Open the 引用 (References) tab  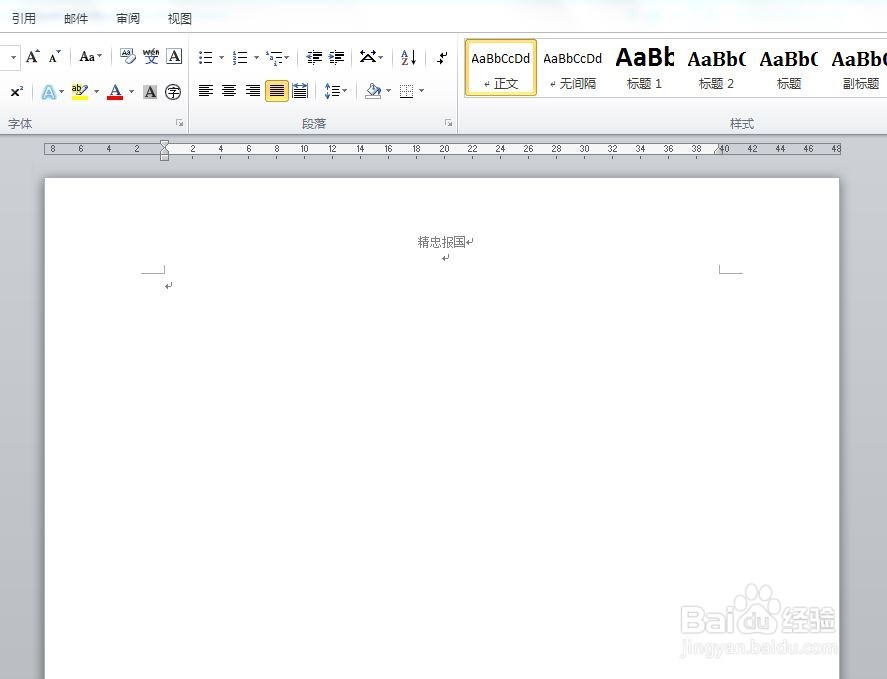coord(24,19)
